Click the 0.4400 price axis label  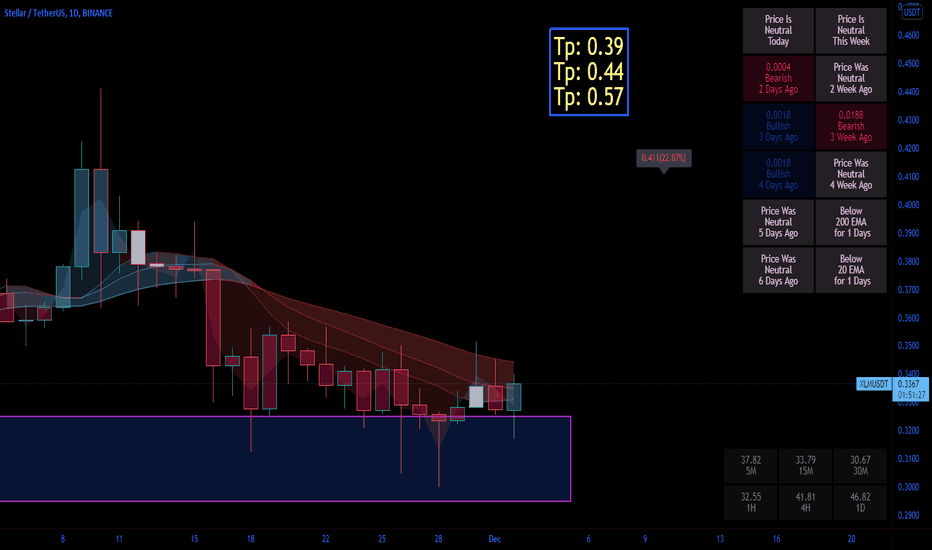908,92
